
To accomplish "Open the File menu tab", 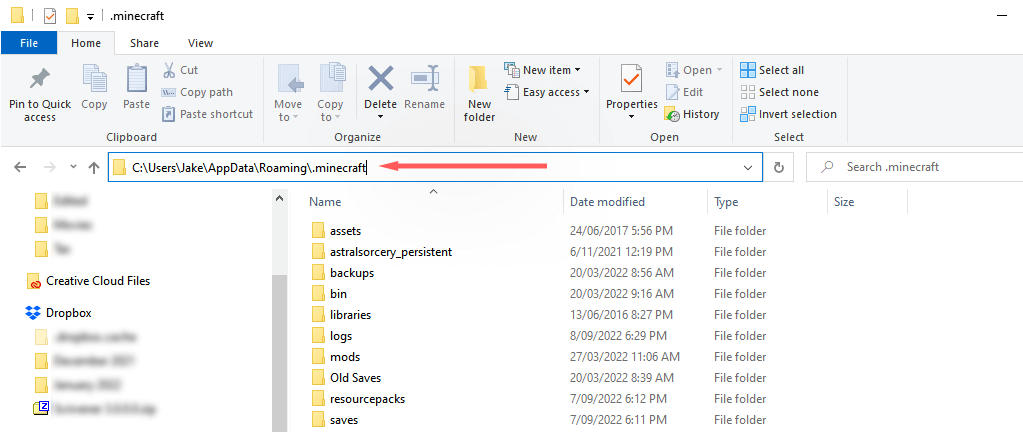I will click(29, 43).
